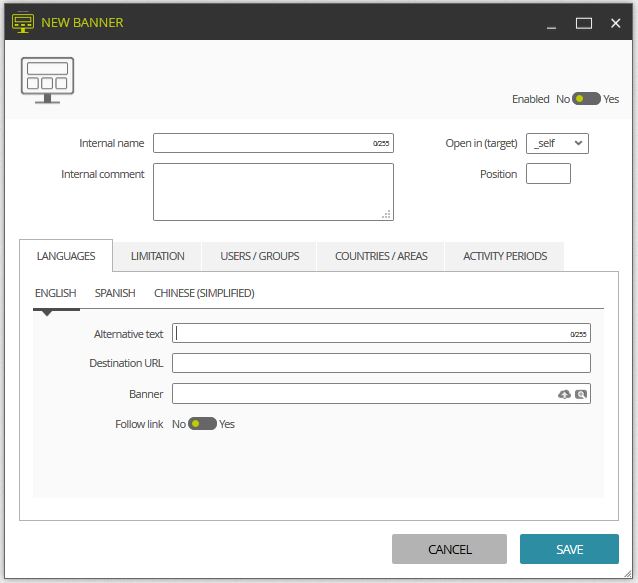Screen dimensions: 638x583
Task: Click the banner upload cloud icon
Action: (564, 394)
